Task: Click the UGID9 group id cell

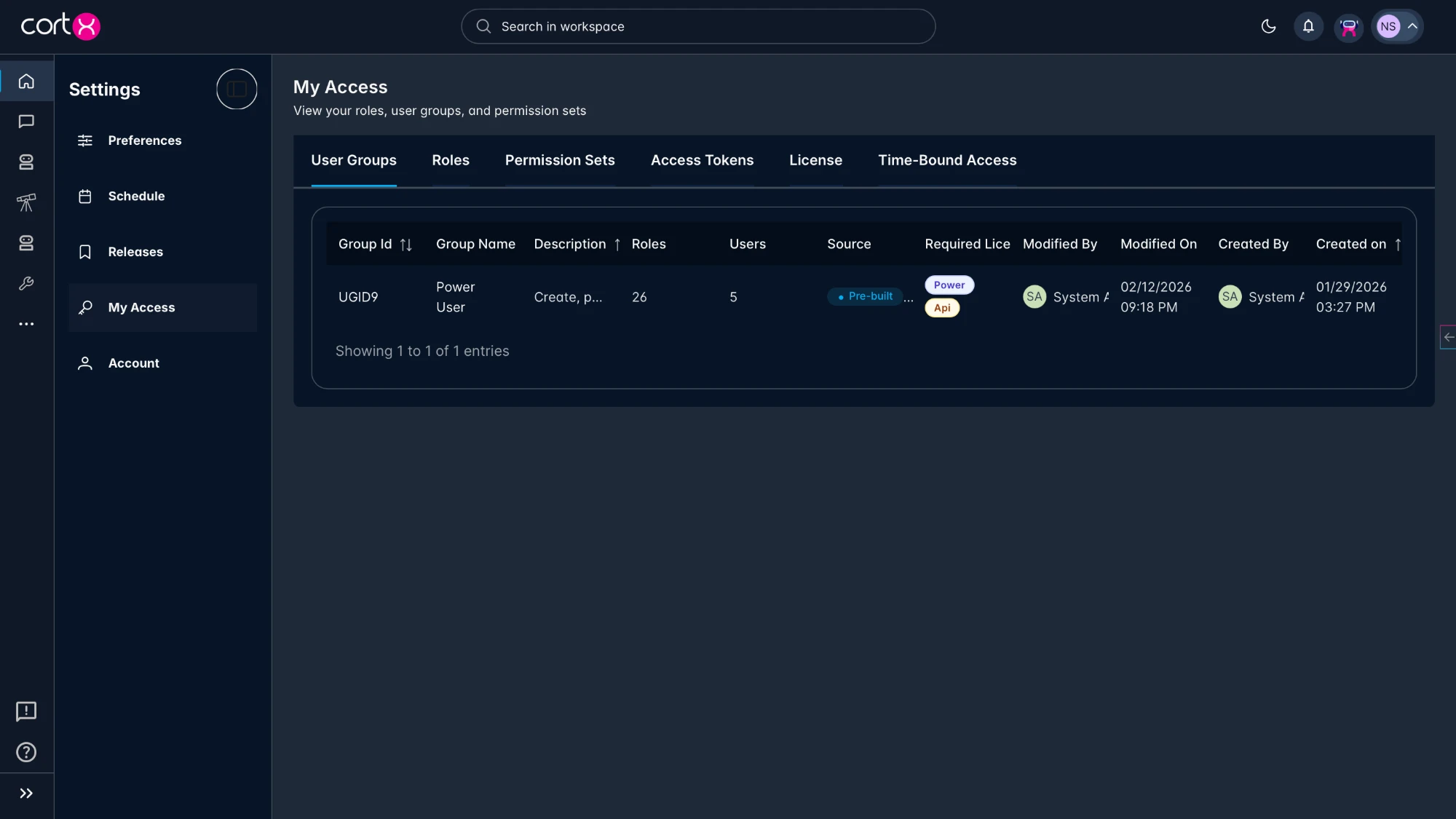Action: [x=358, y=297]
